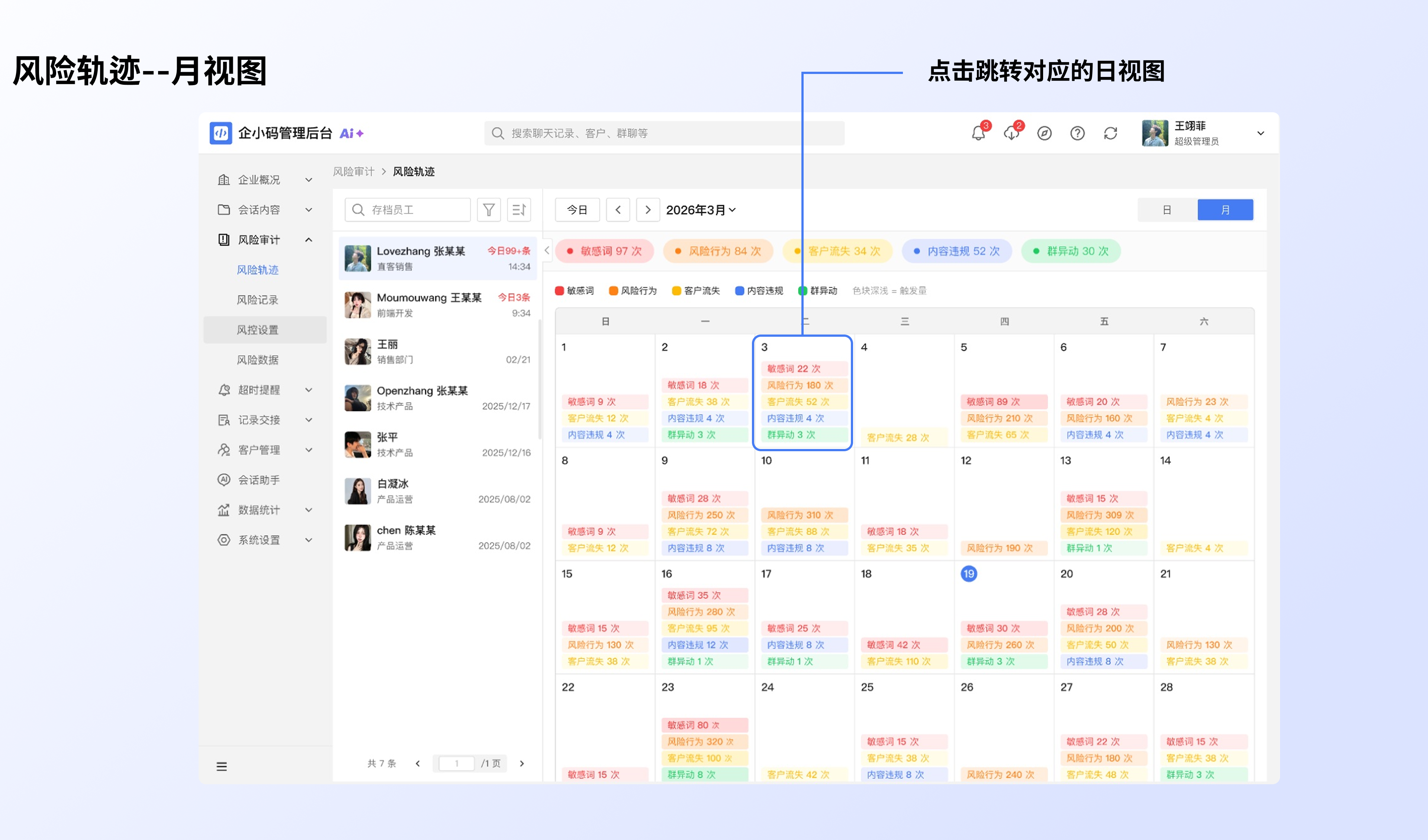Image resolution: width=1428 pixels, height=840 pixels.
Task: Click the hamburger menu icon at sidebar bottom
Action: [x=222, y=766]
